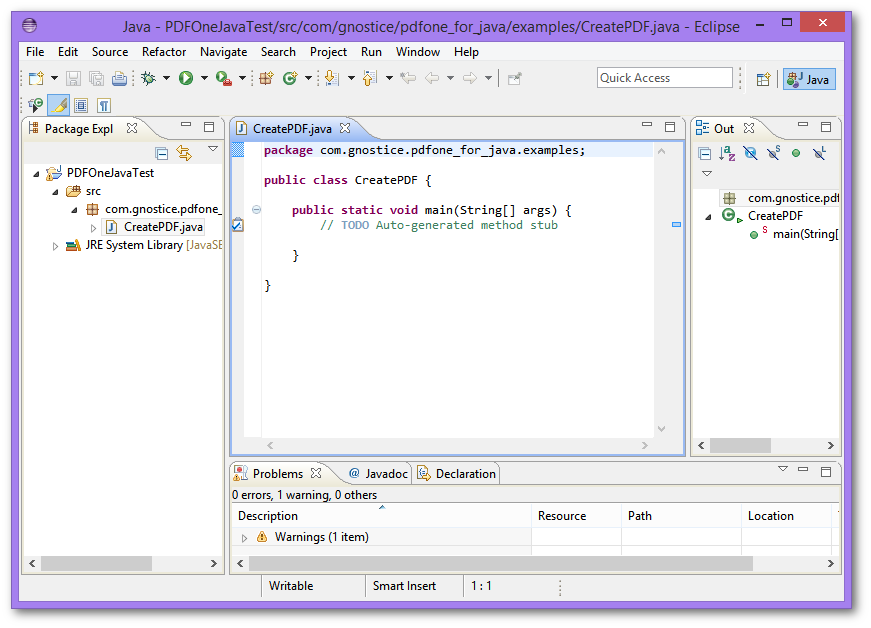Screen dimensions: 871x628
Task: Click the Eclipse logo in title bar
Action: [29, 25]
